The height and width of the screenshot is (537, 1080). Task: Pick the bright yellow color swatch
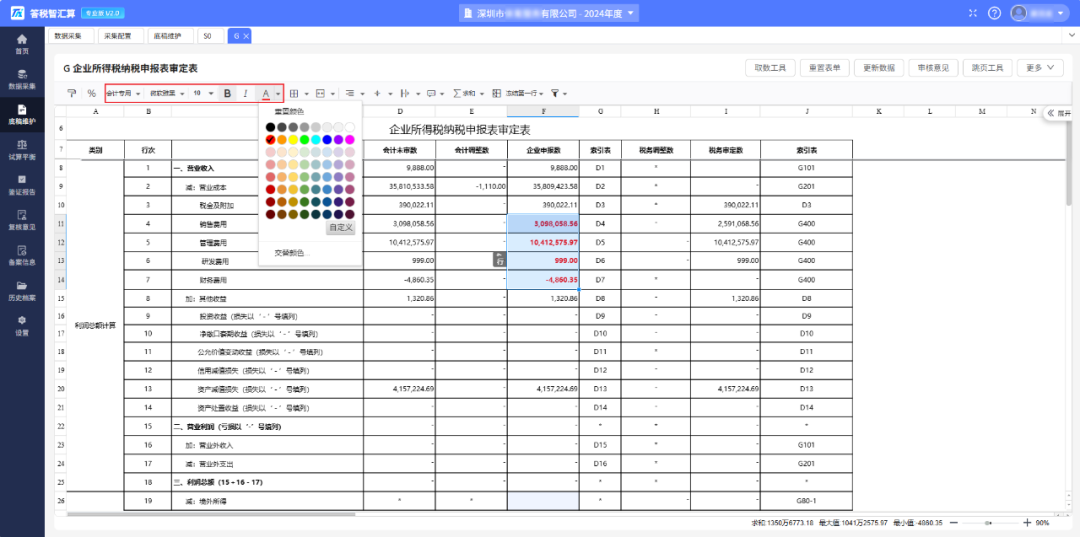[x=293, y=140]
